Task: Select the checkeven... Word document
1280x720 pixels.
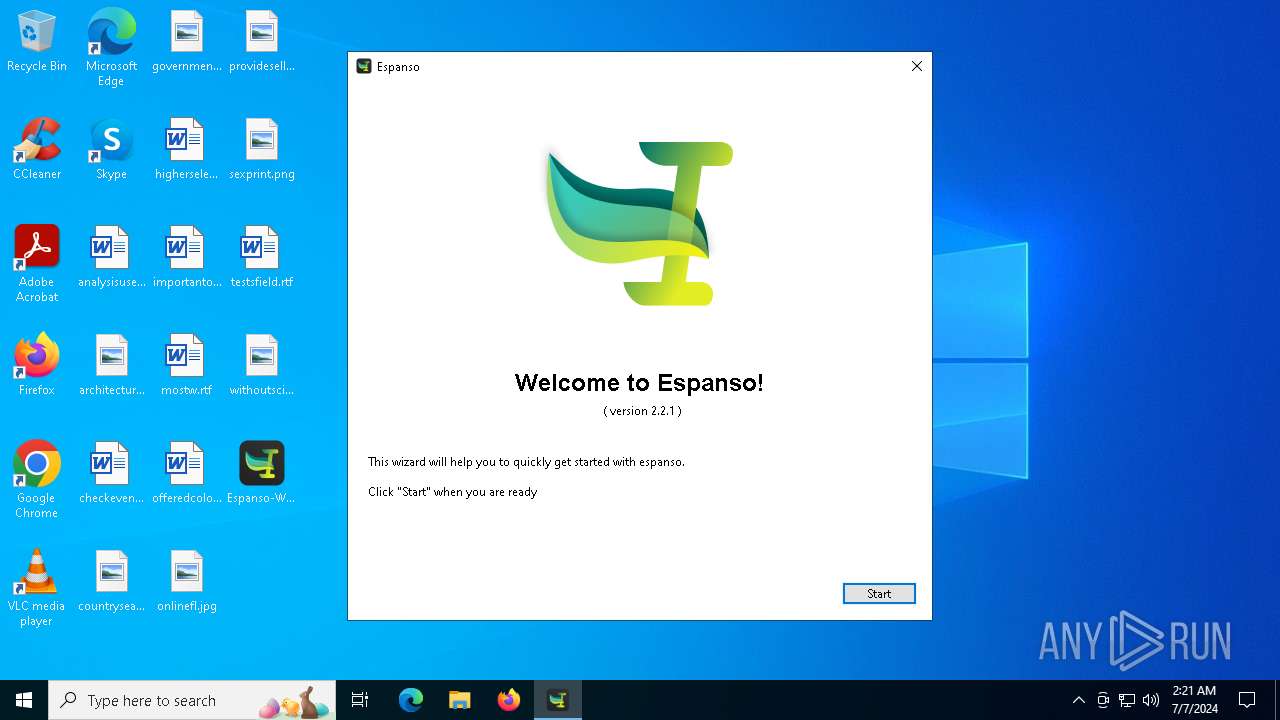Action: click(x=111, y=473)
